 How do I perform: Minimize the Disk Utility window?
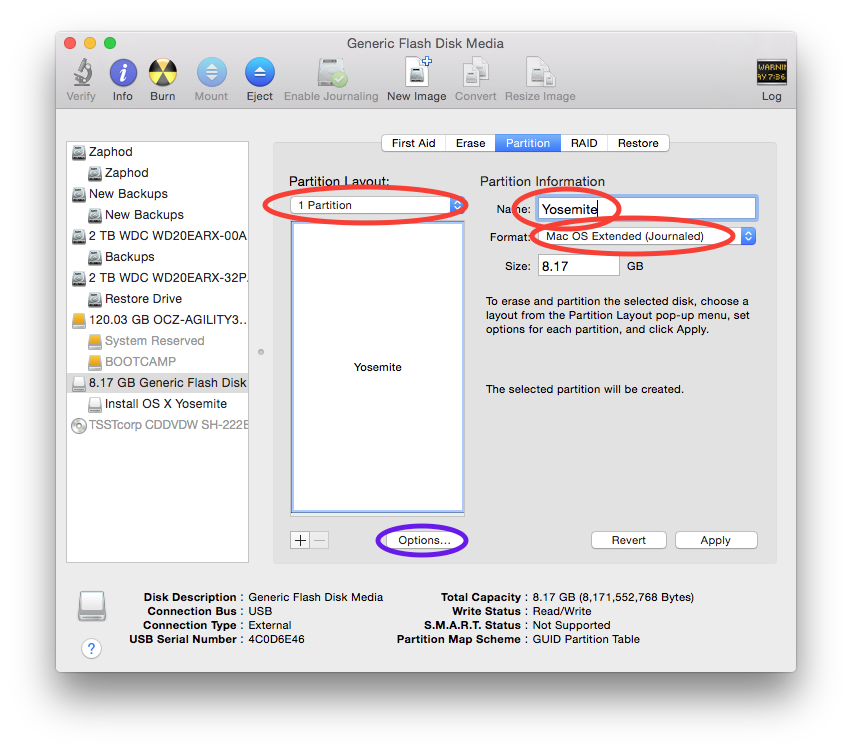pos(90,43)
